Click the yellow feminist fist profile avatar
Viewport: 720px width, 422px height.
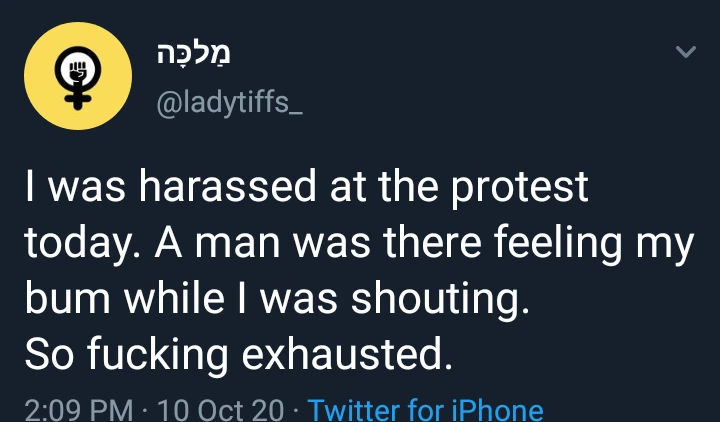point(76,77)
